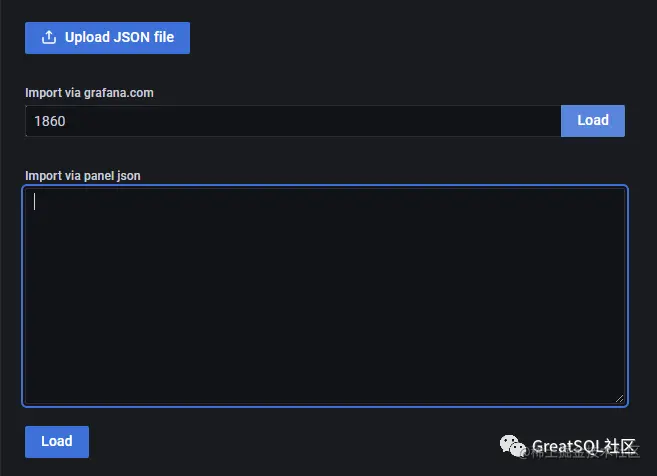Focus the grafana.com dashboard ID field

point(293,121)
